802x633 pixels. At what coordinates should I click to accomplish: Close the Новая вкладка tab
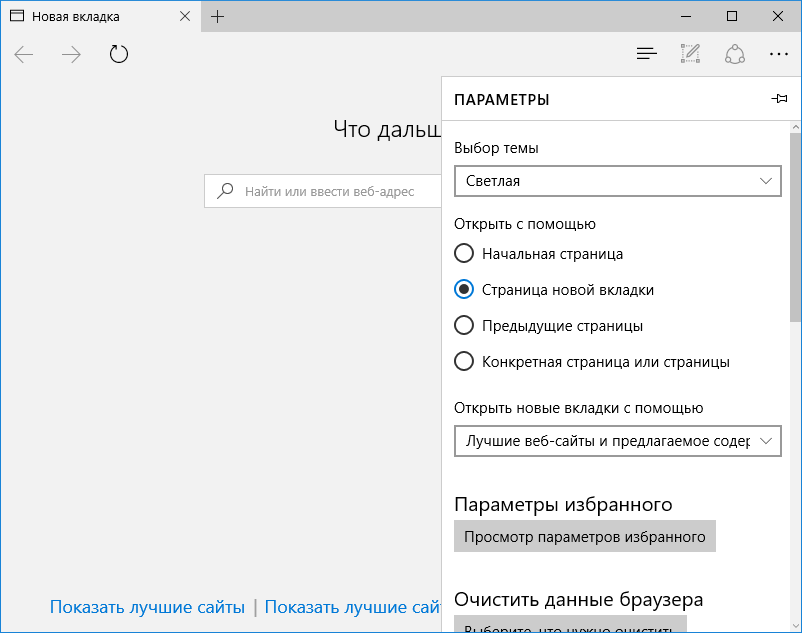[x=185, y=16]
